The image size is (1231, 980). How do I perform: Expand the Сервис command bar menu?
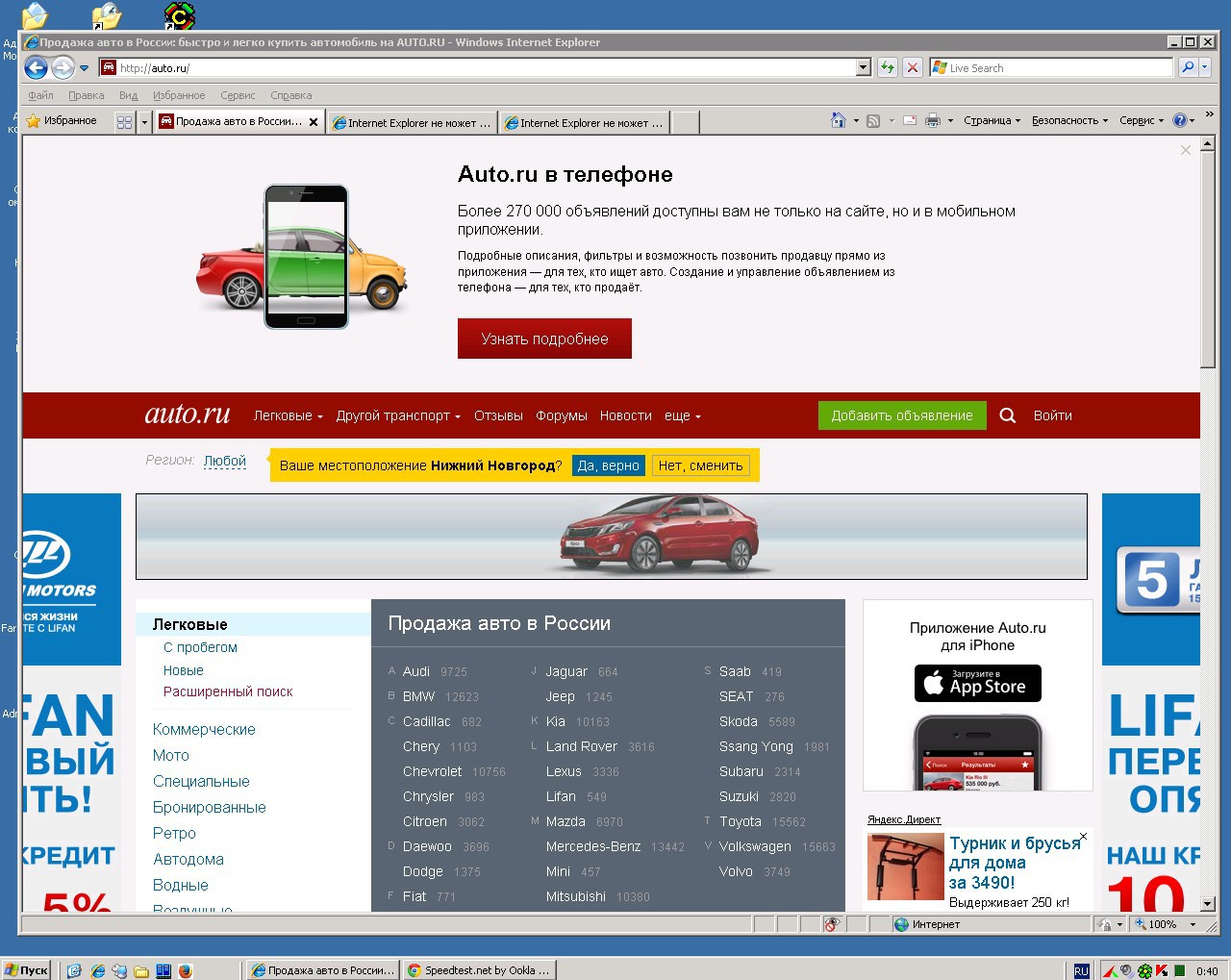[x=1141, y=120]
